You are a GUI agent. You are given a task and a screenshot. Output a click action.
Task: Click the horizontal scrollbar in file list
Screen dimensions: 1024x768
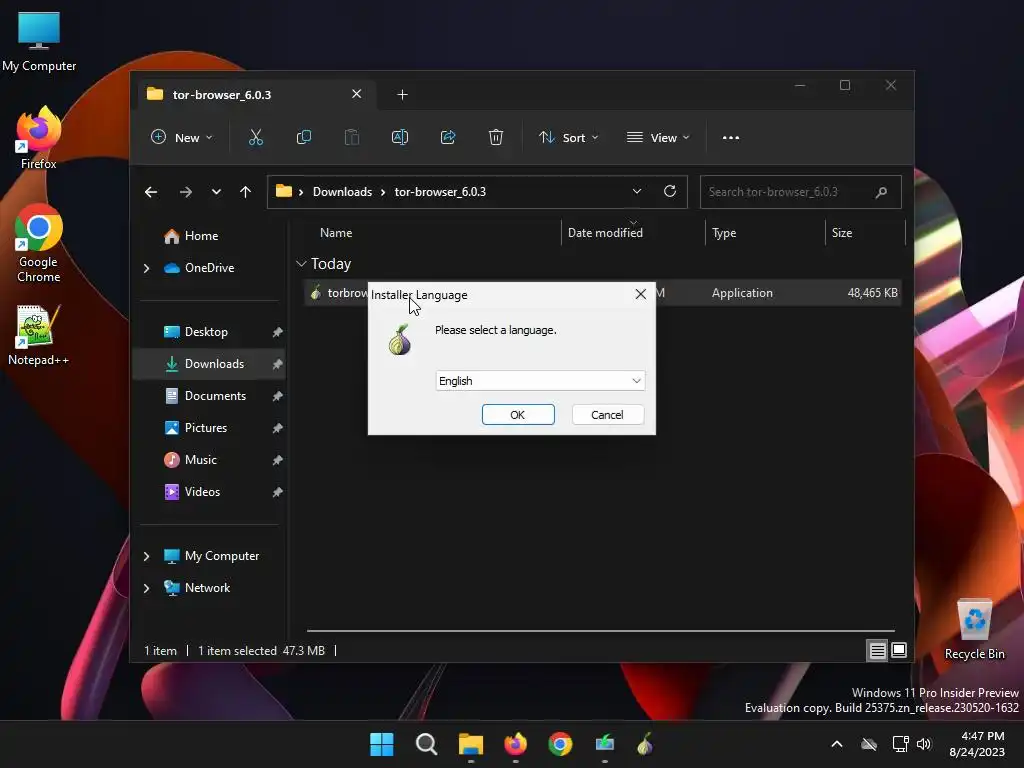tap(600, 631)
